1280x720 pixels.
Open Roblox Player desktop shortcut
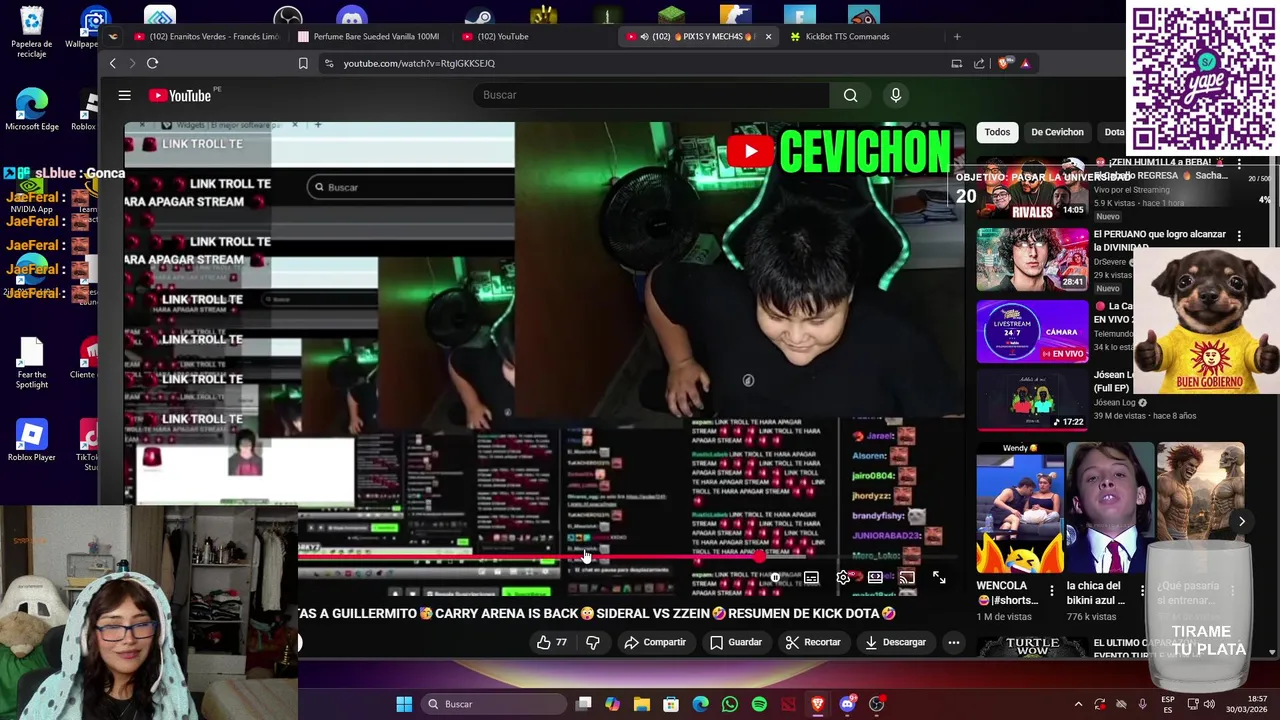[x=32, y=441]
